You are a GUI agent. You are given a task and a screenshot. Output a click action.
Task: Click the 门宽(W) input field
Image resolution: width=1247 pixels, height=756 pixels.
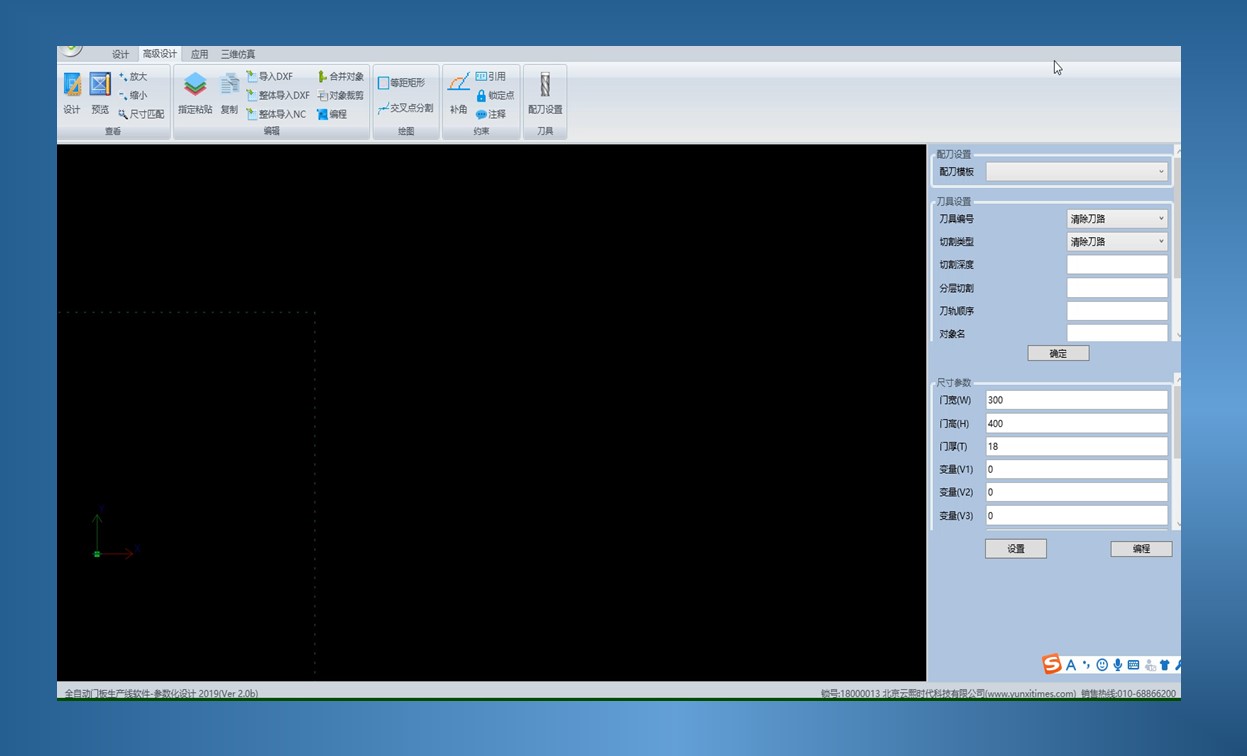tap(1076, 400)
